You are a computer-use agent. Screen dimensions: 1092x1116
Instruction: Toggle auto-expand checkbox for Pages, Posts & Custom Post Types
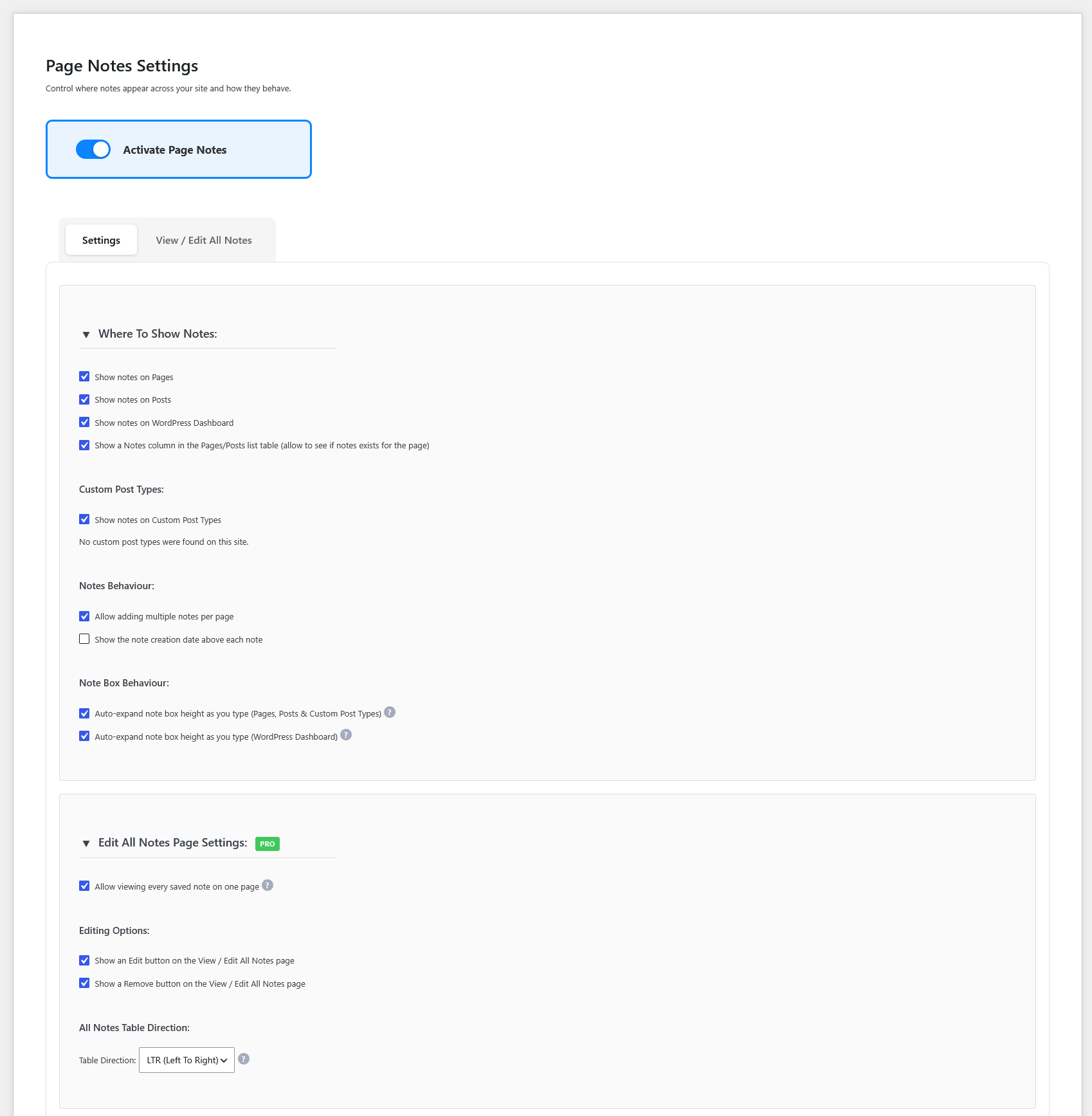(x=84, y=713)
